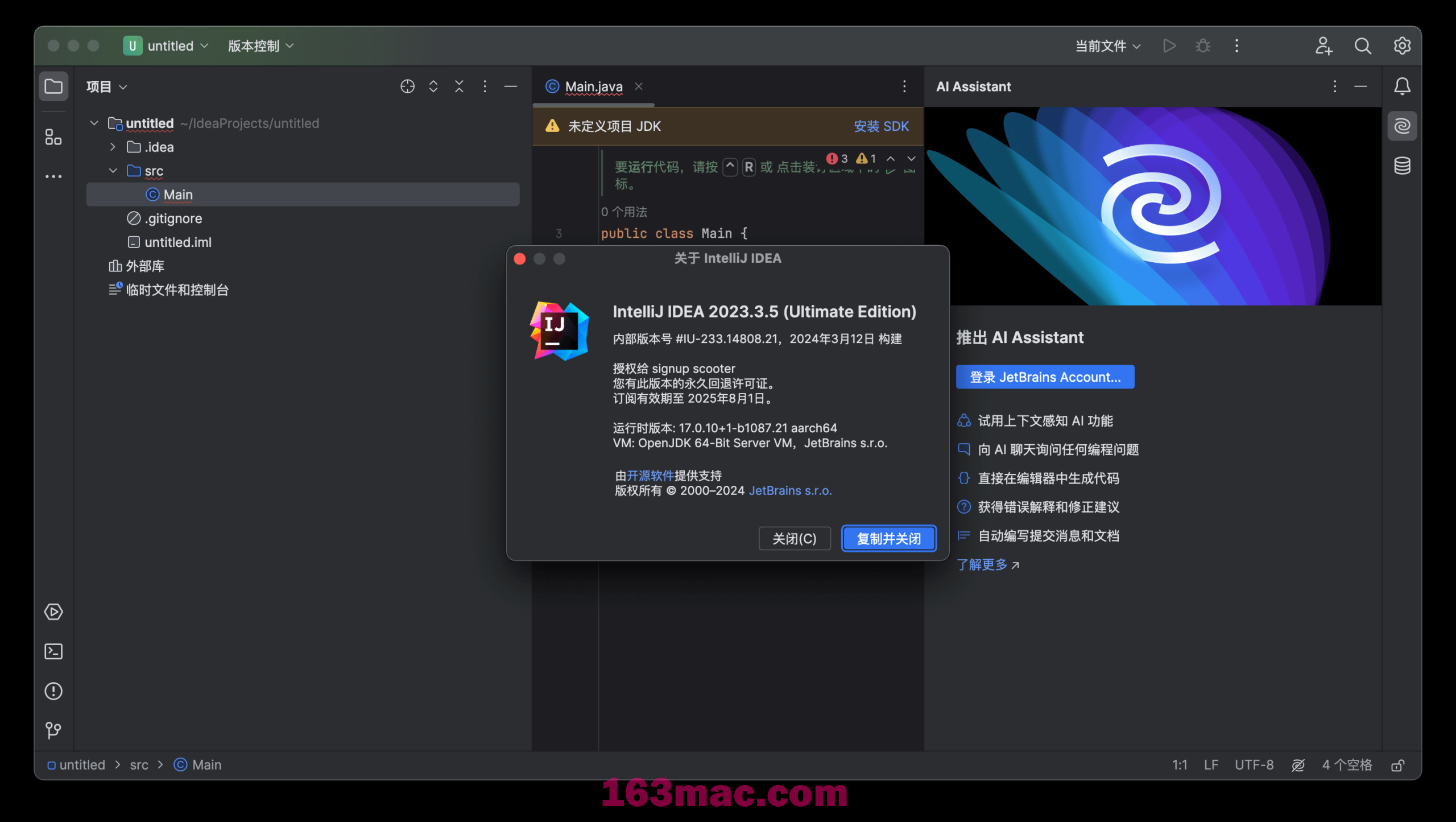Open the 版本控制 dropdown
This screenshot has height=822, width=1456.
pos(260,46)
